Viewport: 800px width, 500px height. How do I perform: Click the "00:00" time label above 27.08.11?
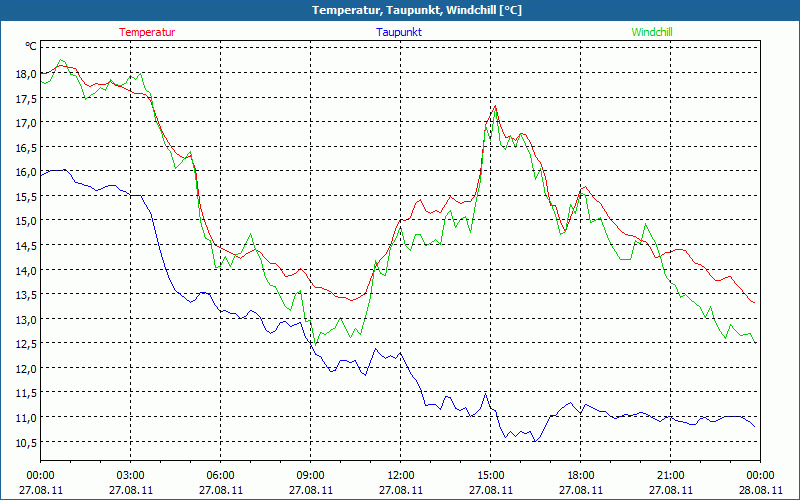click(x=41, y=476)
